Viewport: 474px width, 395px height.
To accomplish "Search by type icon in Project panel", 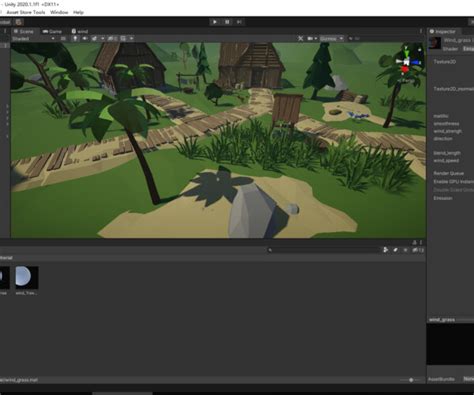I will pyautogui.click(x=386, y=250).
